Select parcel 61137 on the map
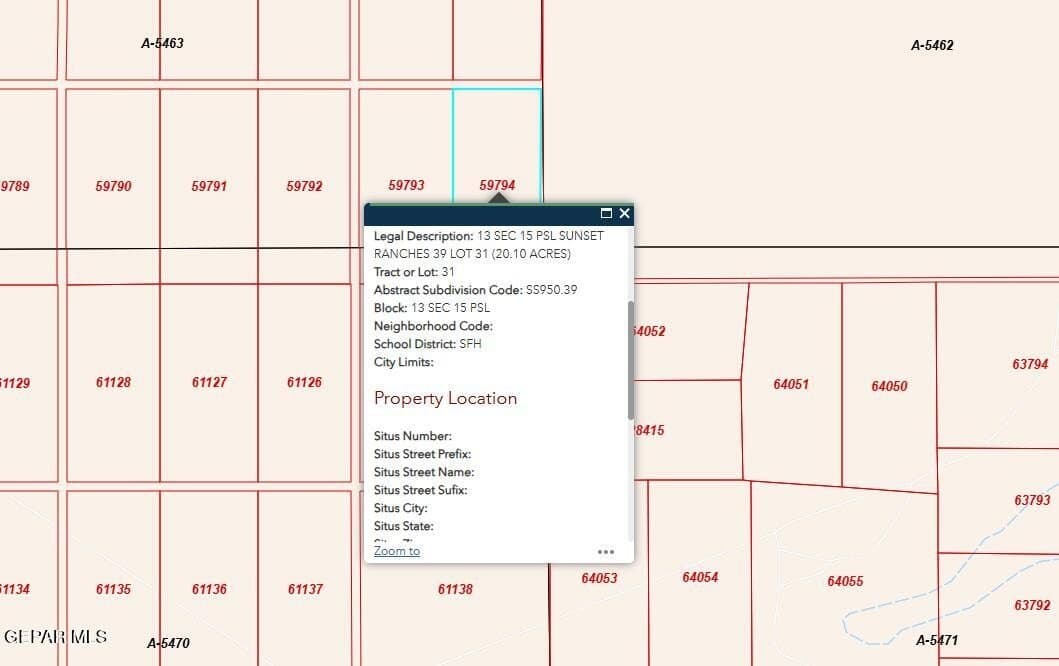Viewport: 1059px width, 666px height. point(305,589)
